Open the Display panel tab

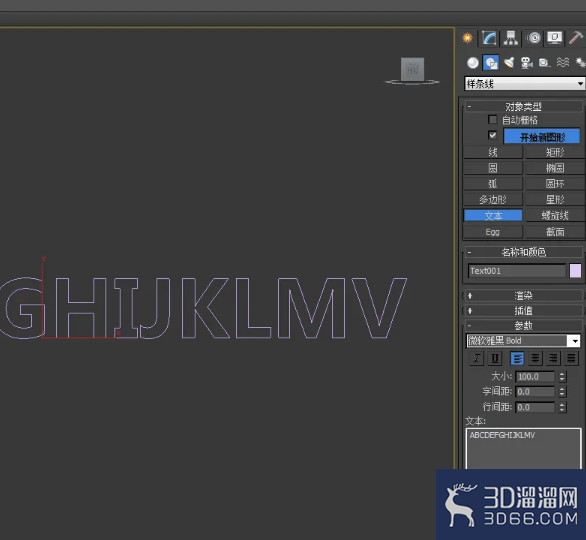point(555,38)
